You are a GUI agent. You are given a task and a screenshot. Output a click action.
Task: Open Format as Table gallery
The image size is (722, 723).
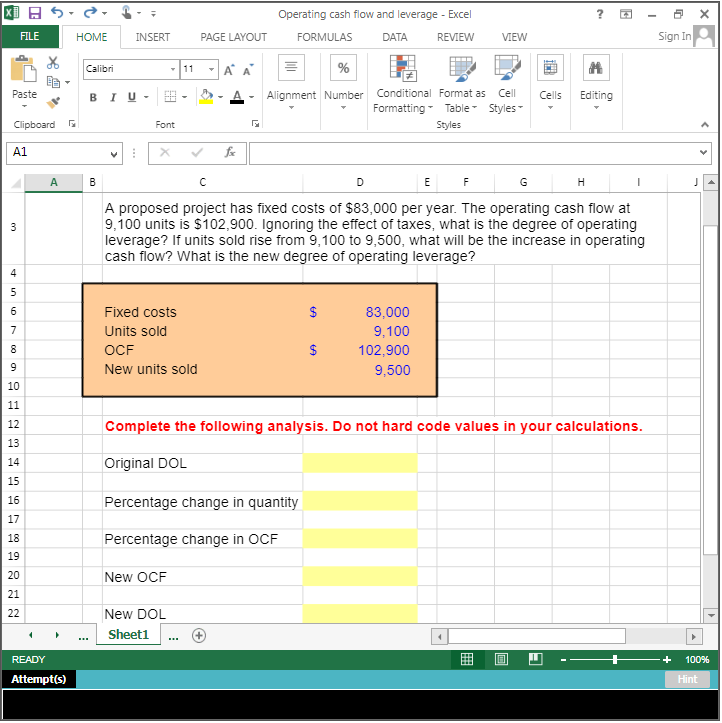pos(462,84)
